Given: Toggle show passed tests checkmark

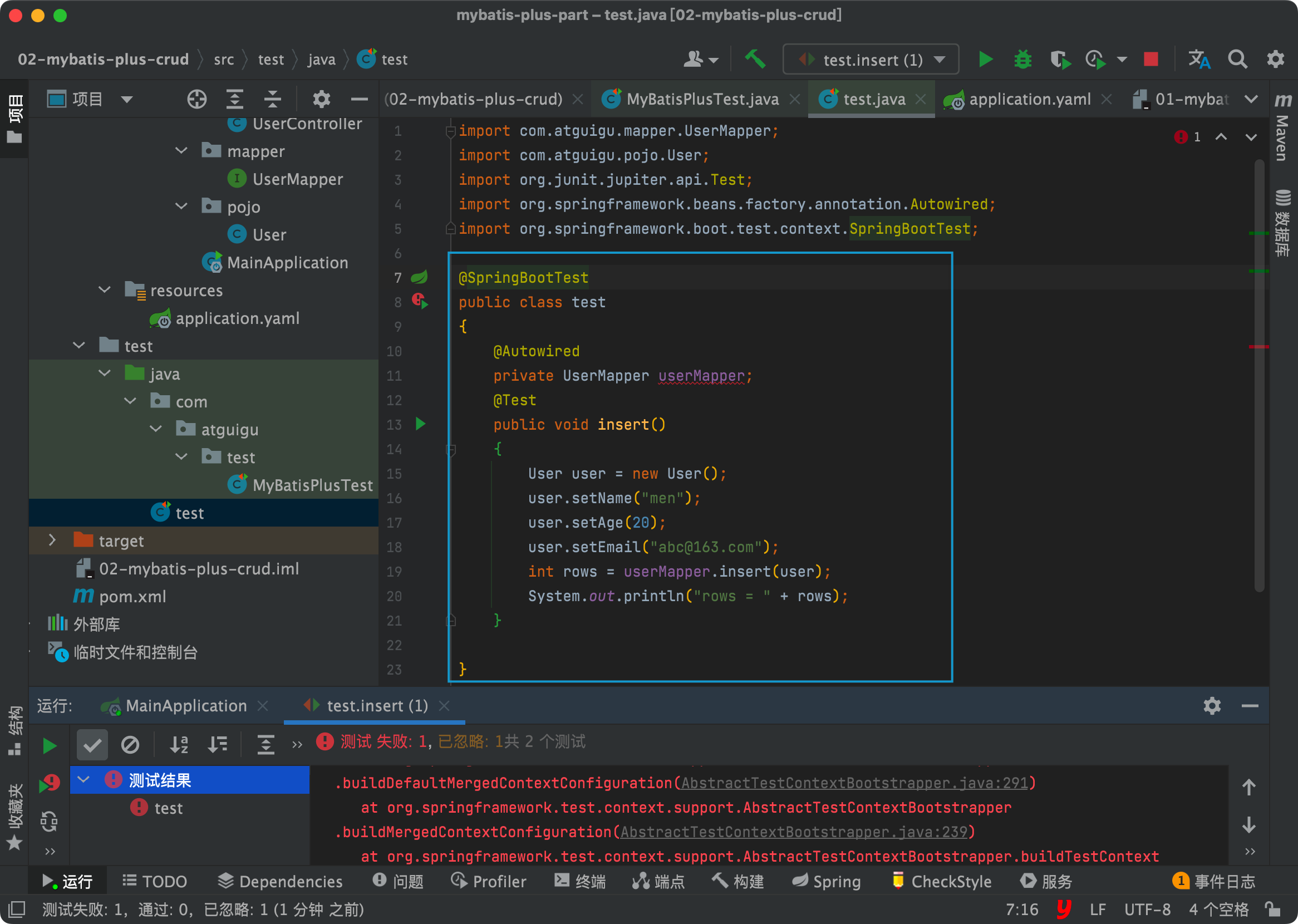Looking at the screenshot, I should tap(92, 744).
